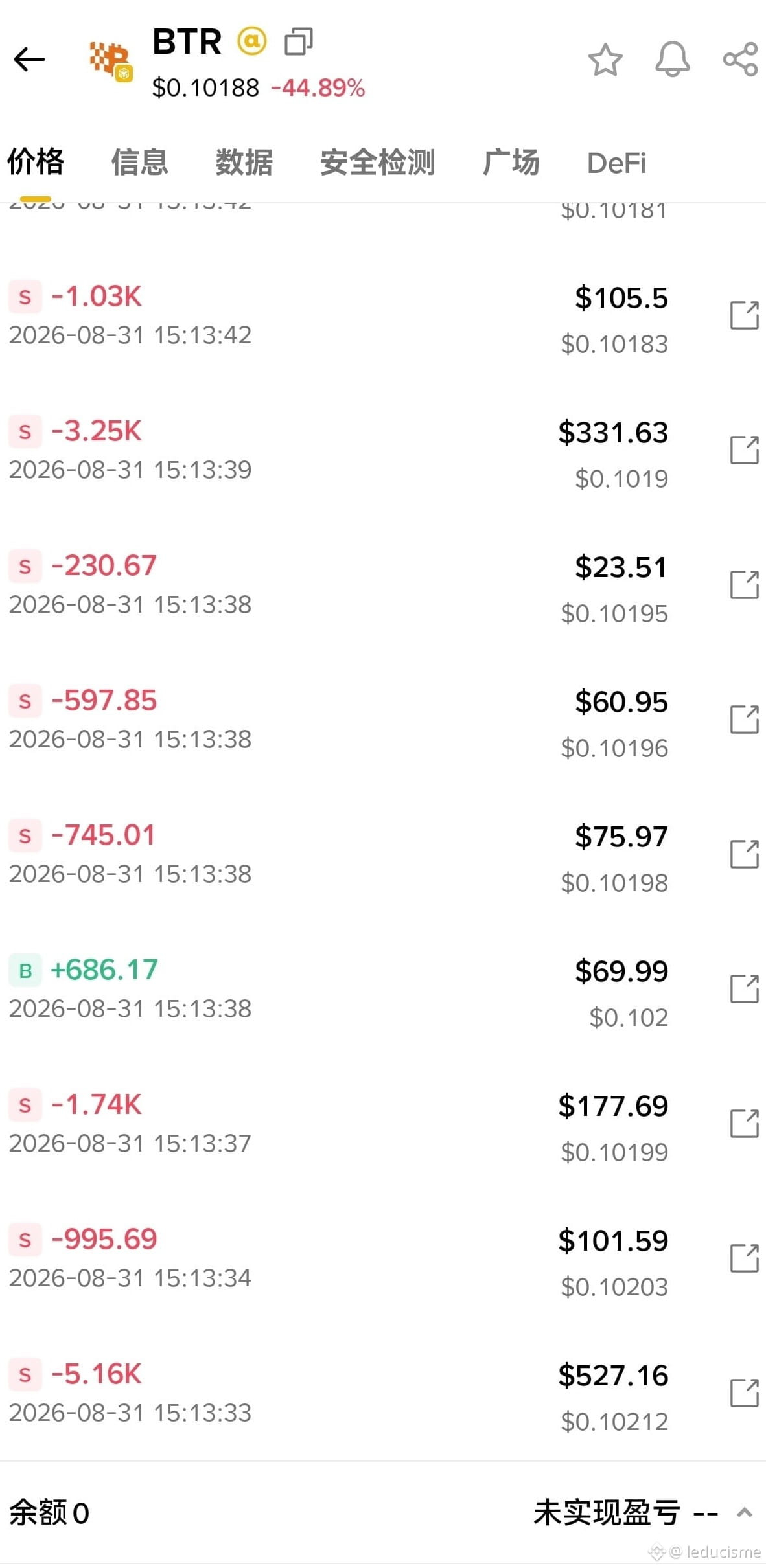Open explorer link for $23.51 trade
The image size is (766, 1568).
745,585
